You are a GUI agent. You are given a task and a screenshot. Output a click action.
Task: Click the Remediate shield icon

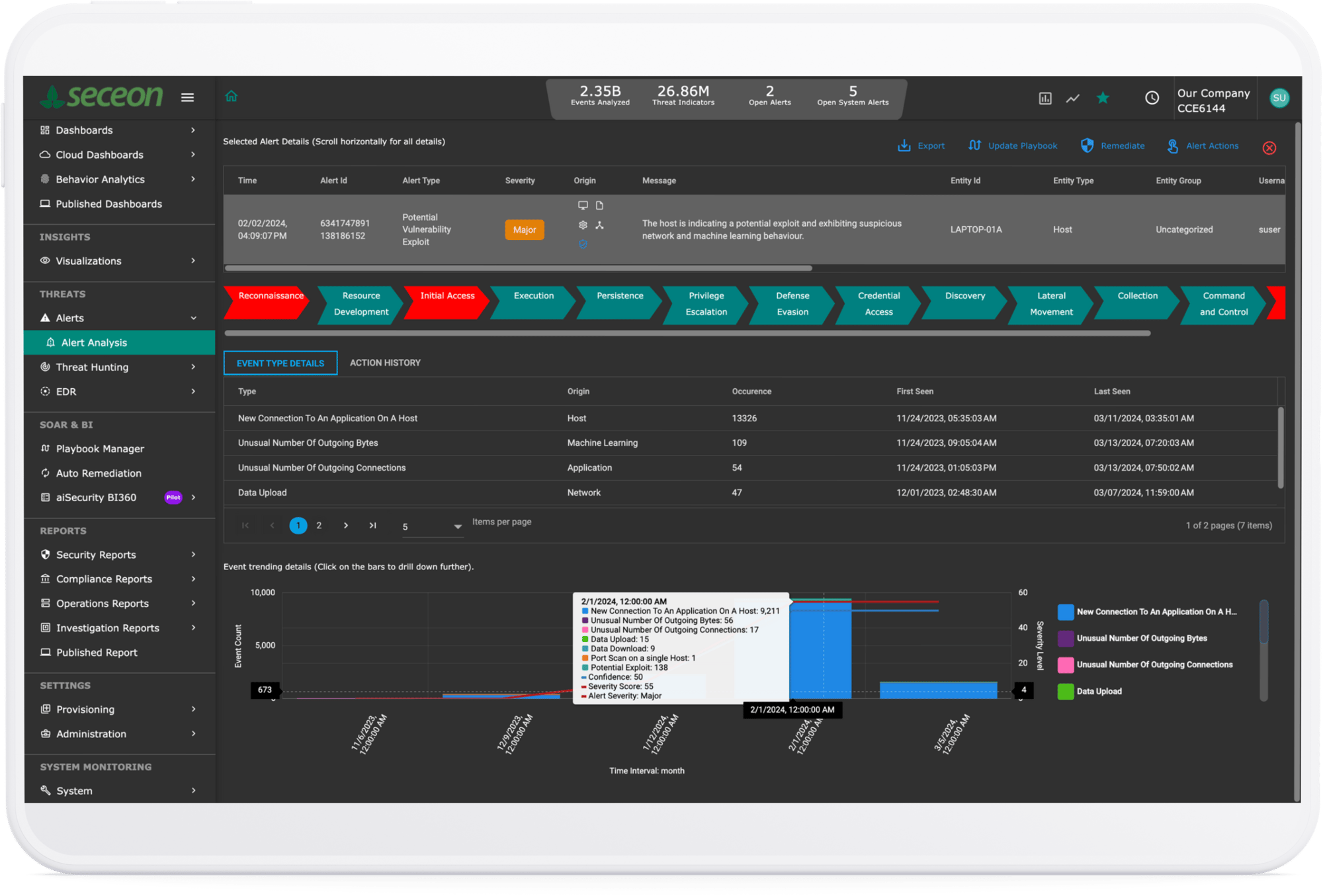(x=1087, y=145)
